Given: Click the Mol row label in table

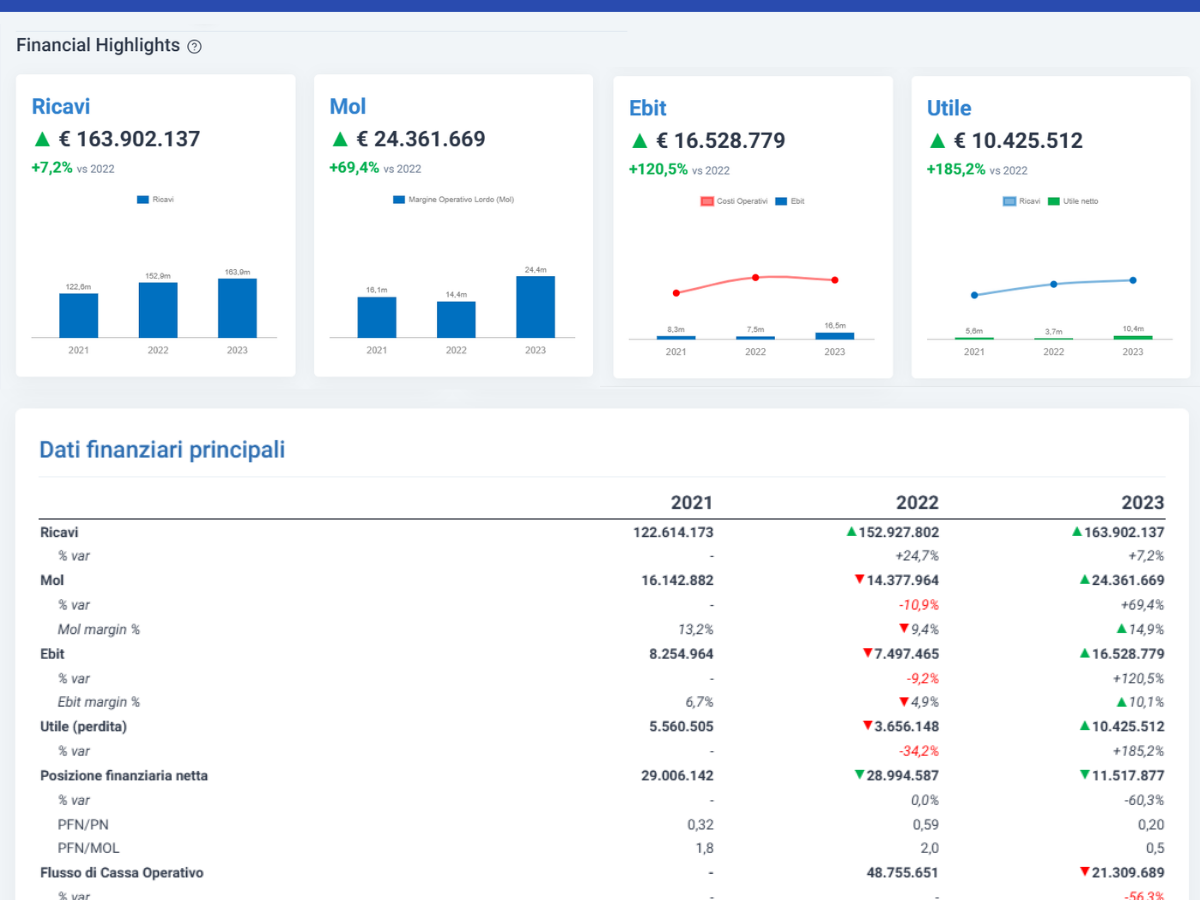Looking at the screenshot, I should coord(52,580).
